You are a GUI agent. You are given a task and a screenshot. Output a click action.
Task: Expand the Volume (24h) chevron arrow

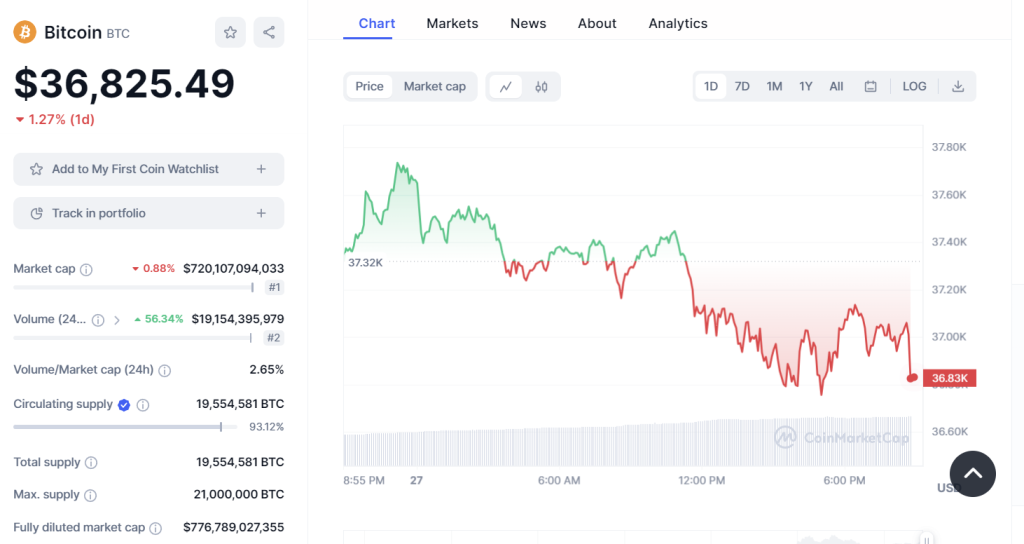coord(117,320)
